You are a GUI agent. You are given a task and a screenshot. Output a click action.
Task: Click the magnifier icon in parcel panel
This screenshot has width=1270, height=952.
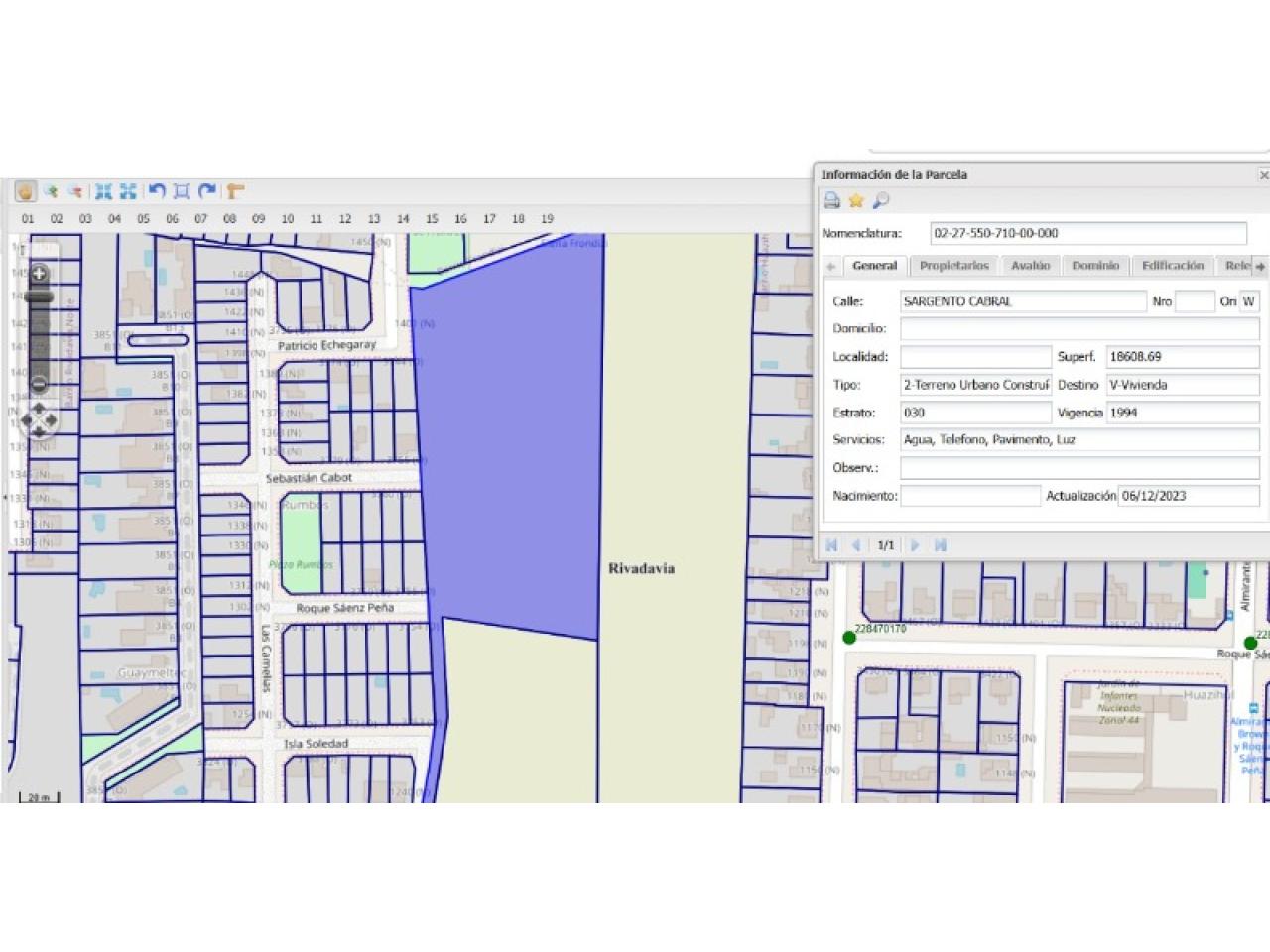(x=880, y=201)
